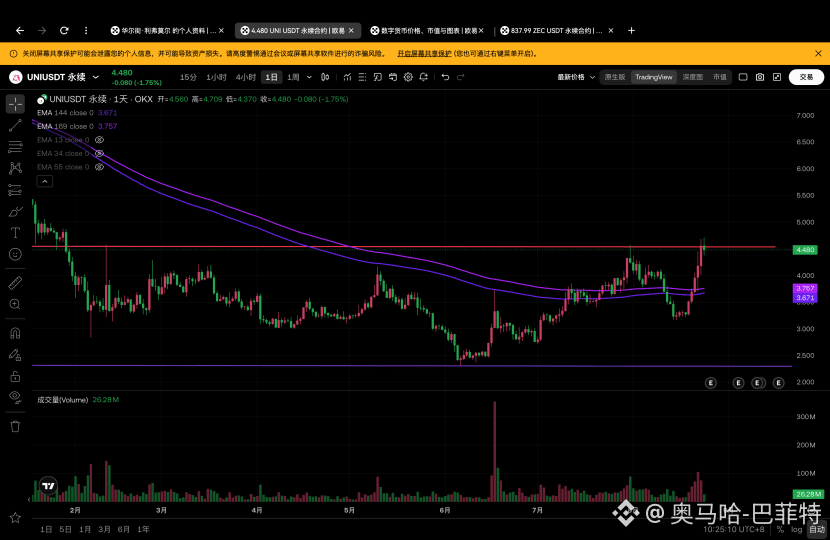
Task: Reload the current page
Action: (x=64, y=31)
